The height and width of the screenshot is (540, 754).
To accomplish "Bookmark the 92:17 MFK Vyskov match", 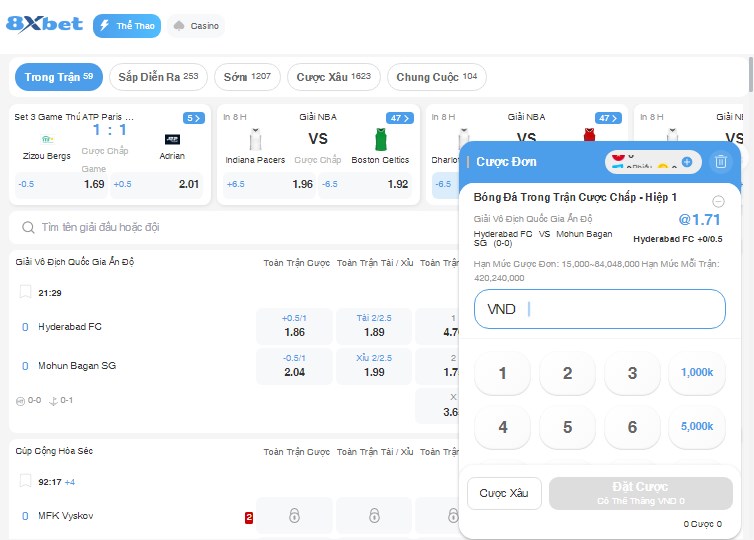I will tap(25, 481).
